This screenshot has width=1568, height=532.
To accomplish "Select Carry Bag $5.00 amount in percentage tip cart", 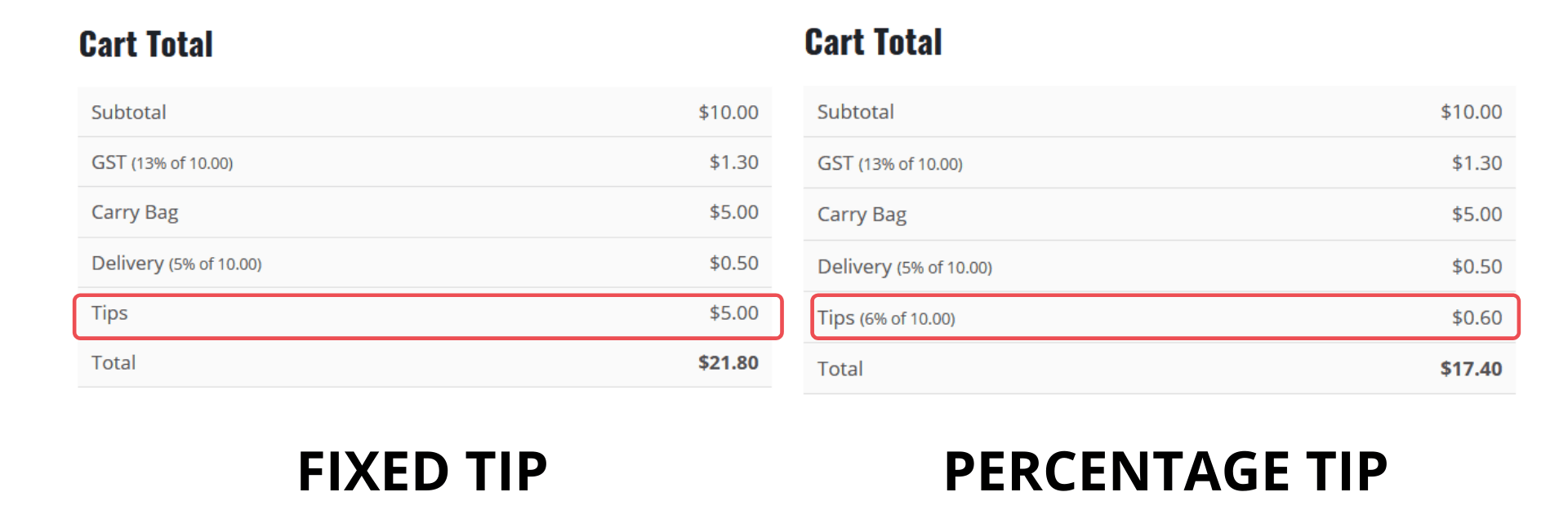I will (x=1477, y=215).
